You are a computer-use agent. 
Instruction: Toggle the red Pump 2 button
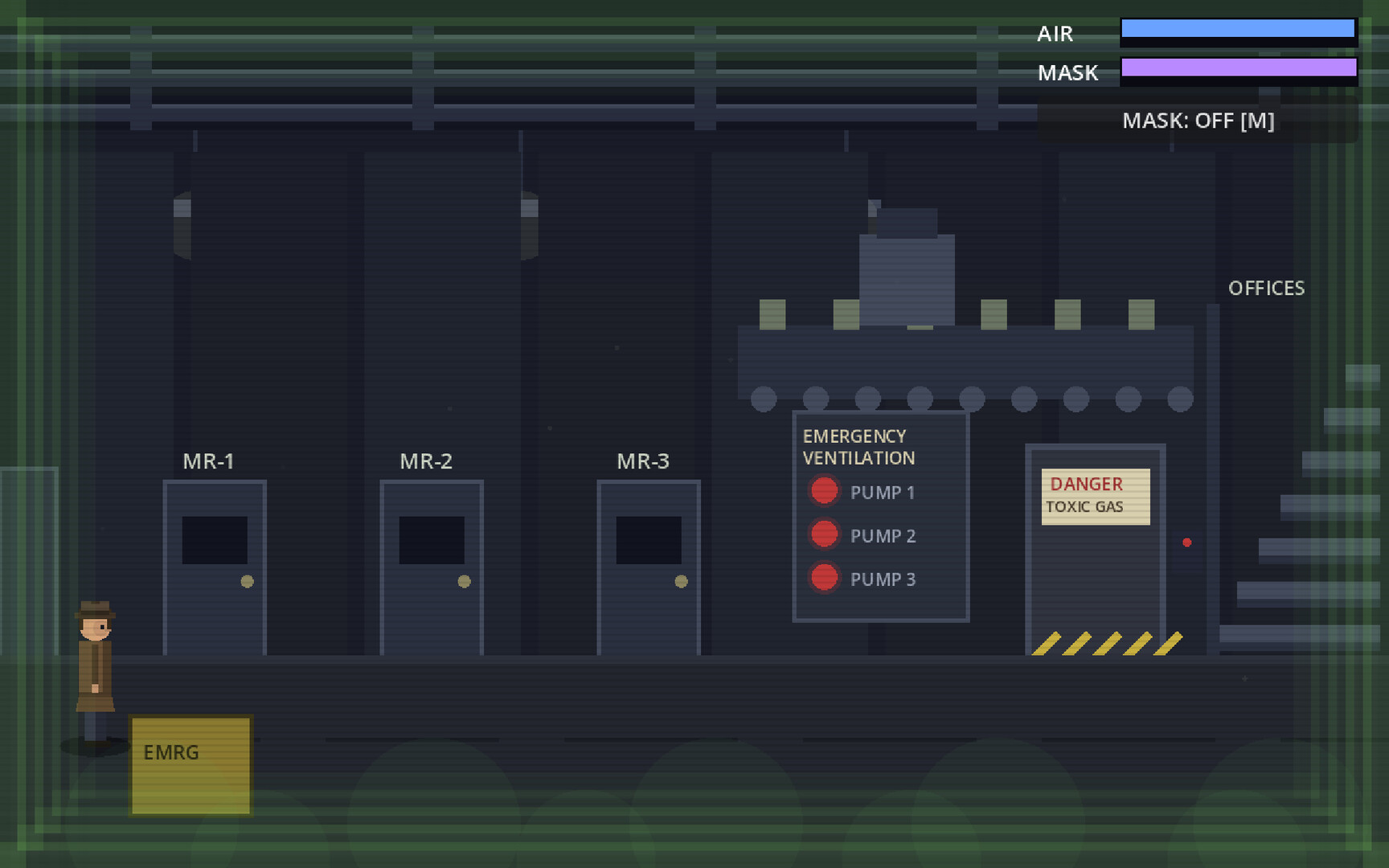[x=824, y=534]
